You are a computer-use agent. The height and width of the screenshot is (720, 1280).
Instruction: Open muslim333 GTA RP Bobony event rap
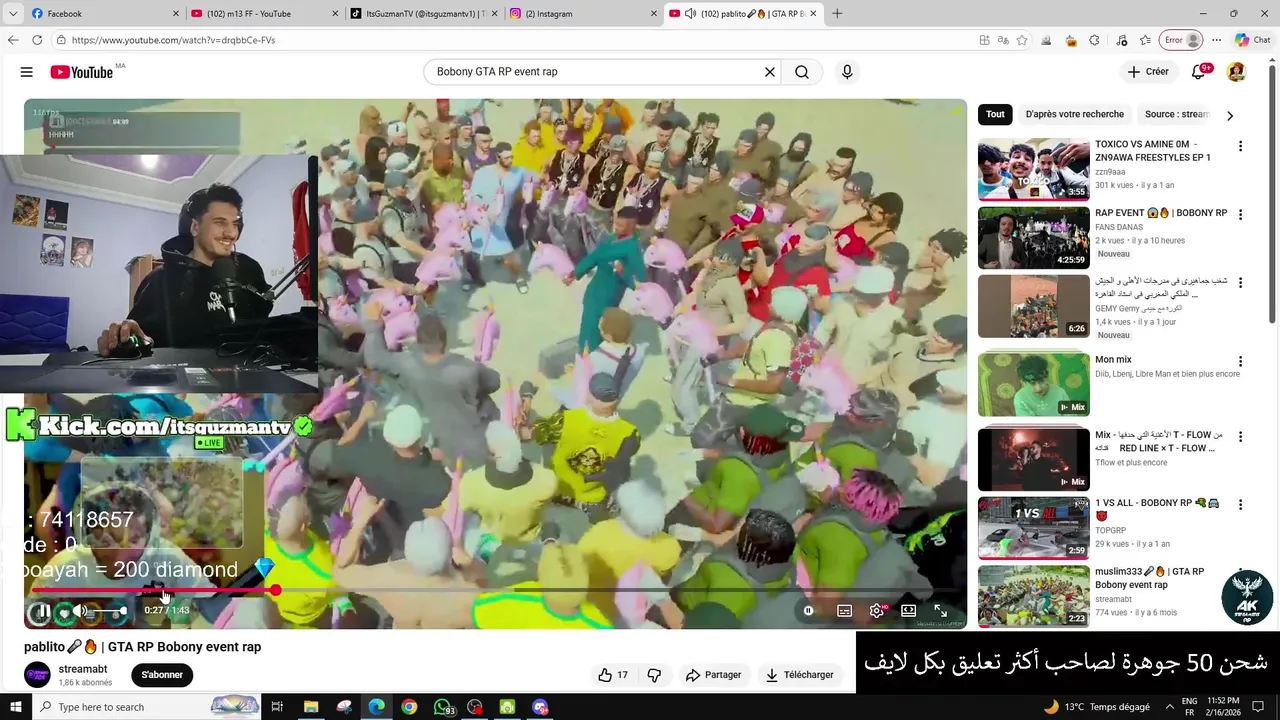(x=1150, y=578)
